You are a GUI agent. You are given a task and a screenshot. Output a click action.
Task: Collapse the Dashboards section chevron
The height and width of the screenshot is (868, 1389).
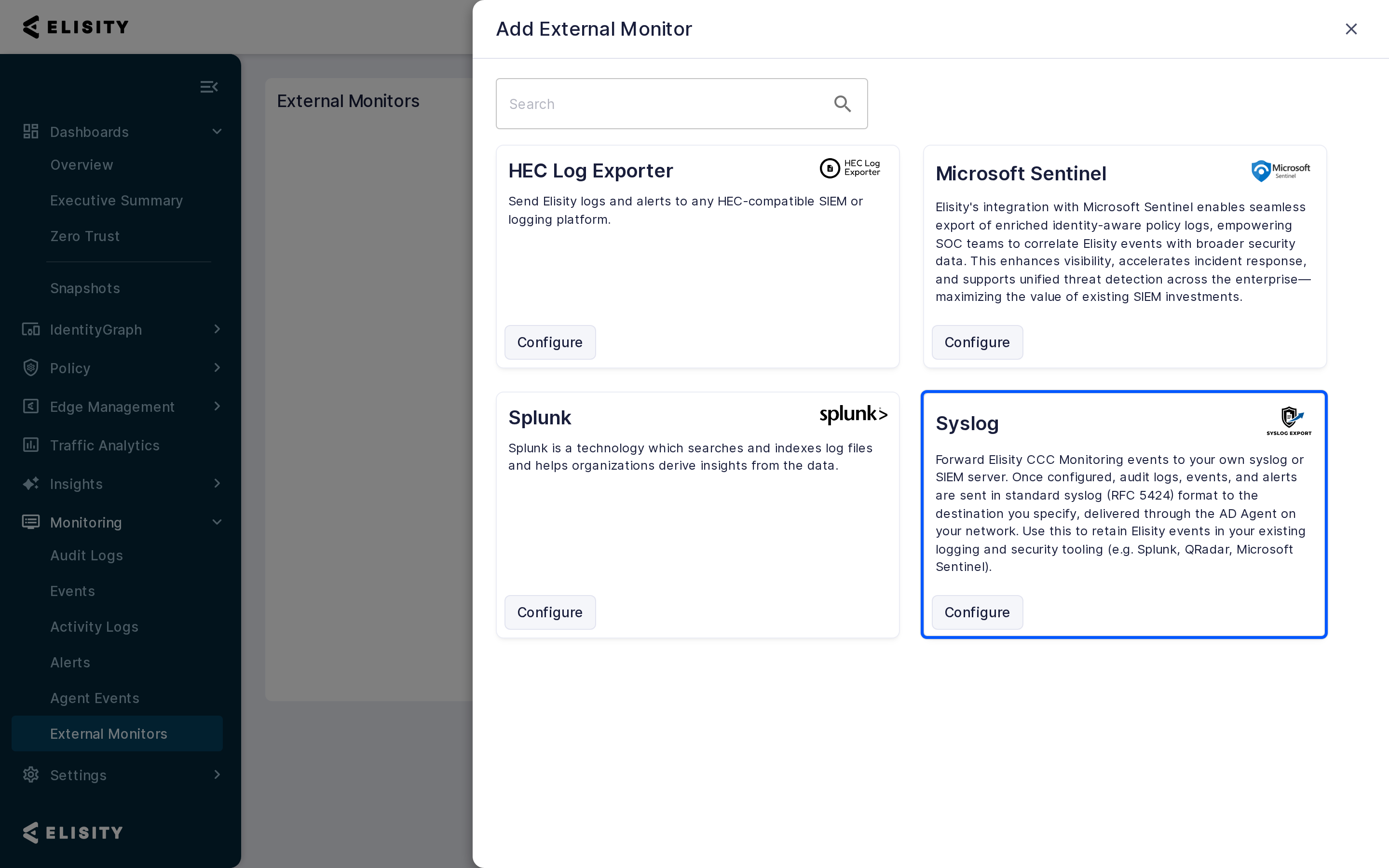[x=217, y=132]
